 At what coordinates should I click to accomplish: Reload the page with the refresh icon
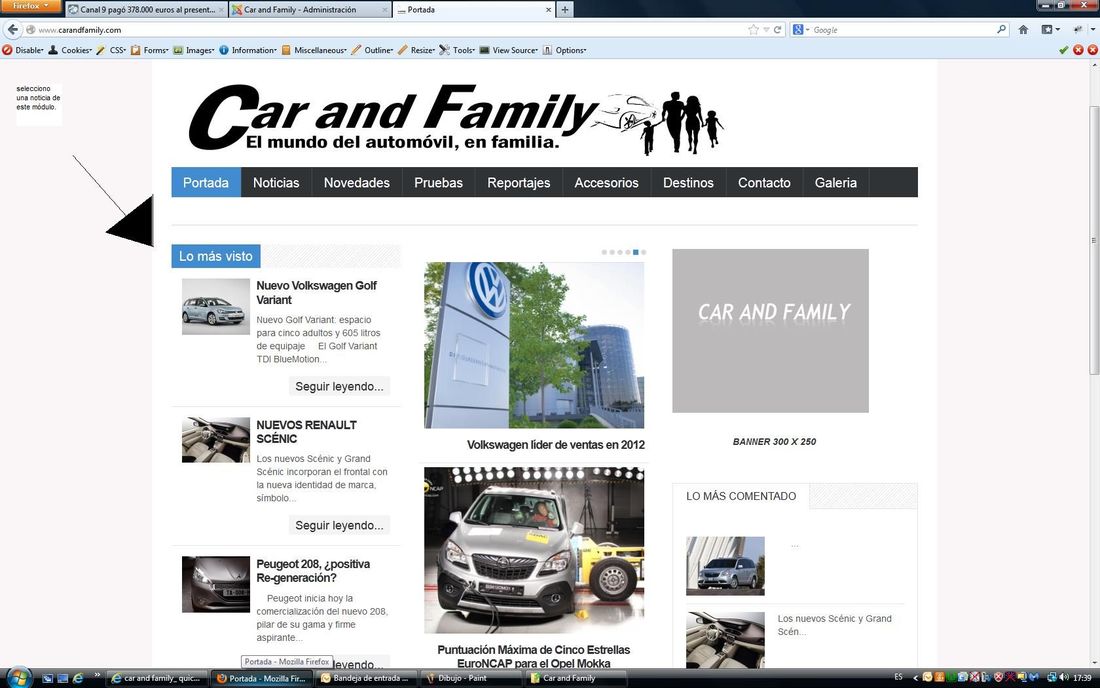click(x=777, y=29)
